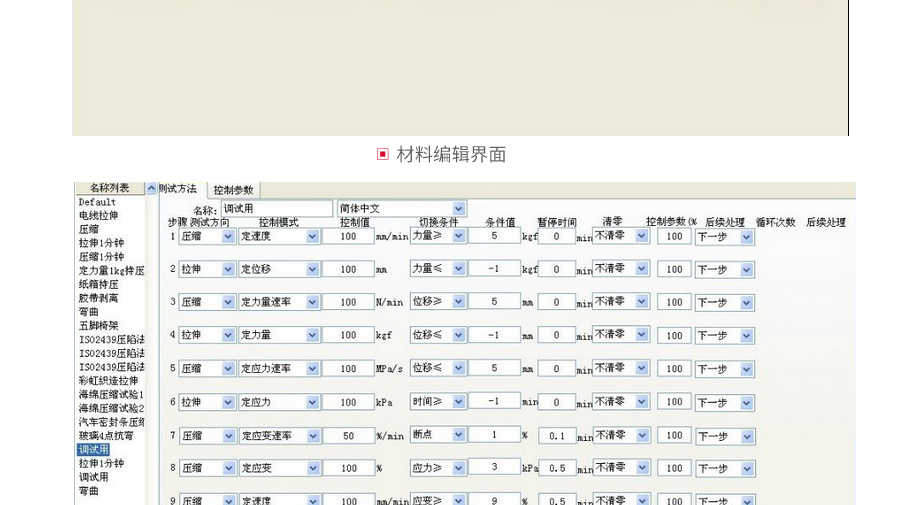The width and height of the screenshot is (920, 505).
Task: Open step 1 不清零 zeroing dropdown
Action: click(642, 236)
